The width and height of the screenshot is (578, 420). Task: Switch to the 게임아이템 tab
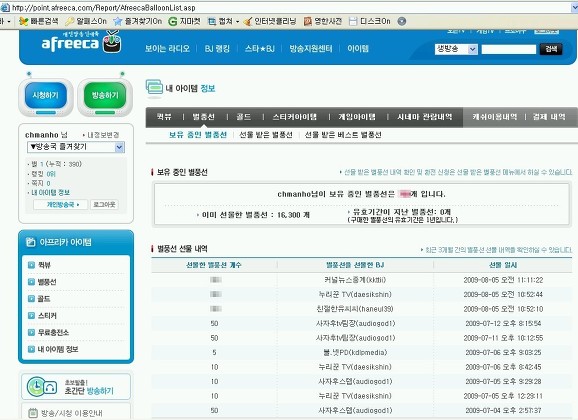pyautogui.click(x=357, y=117)
